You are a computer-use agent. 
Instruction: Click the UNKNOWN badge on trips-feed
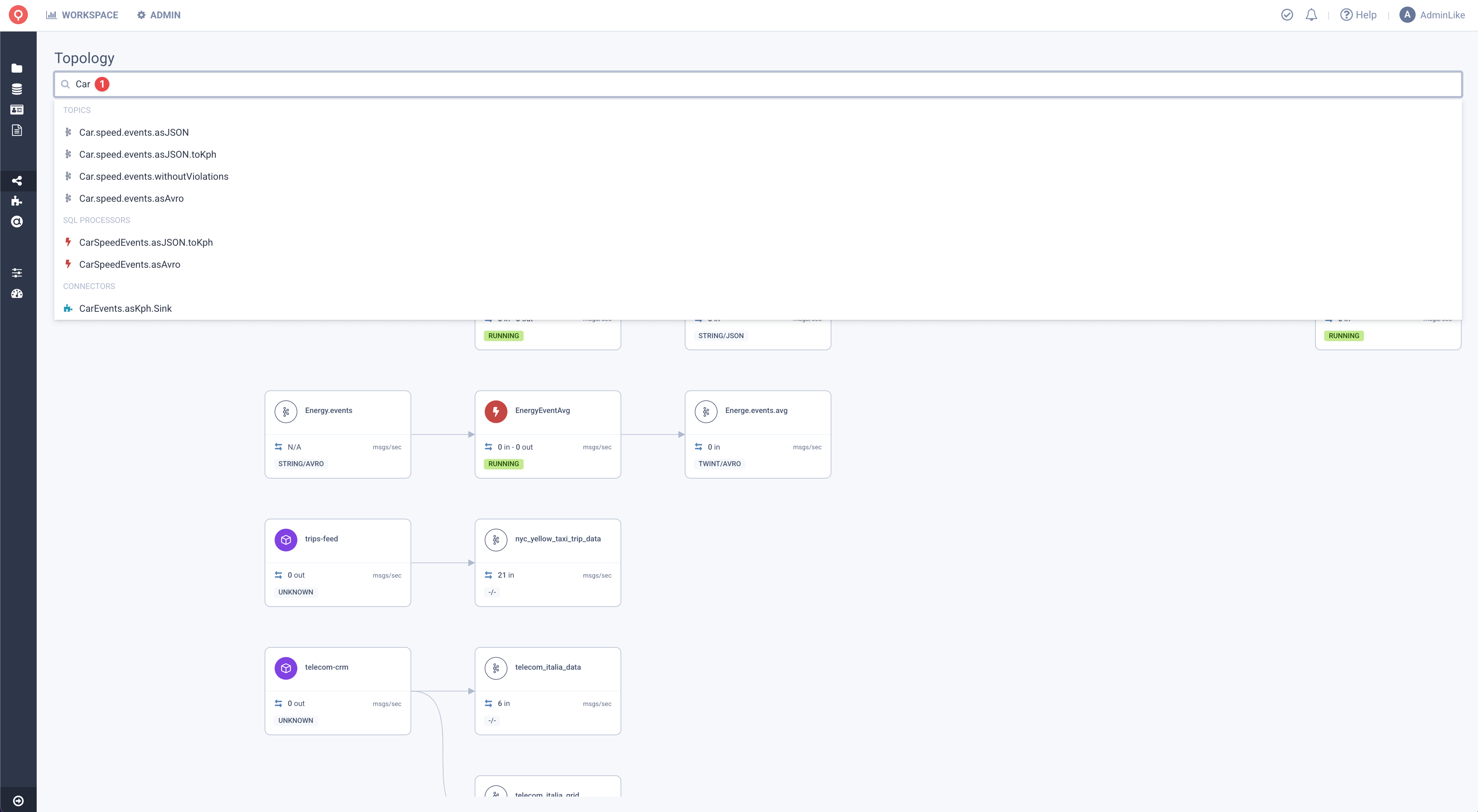(x=296, y=592)
